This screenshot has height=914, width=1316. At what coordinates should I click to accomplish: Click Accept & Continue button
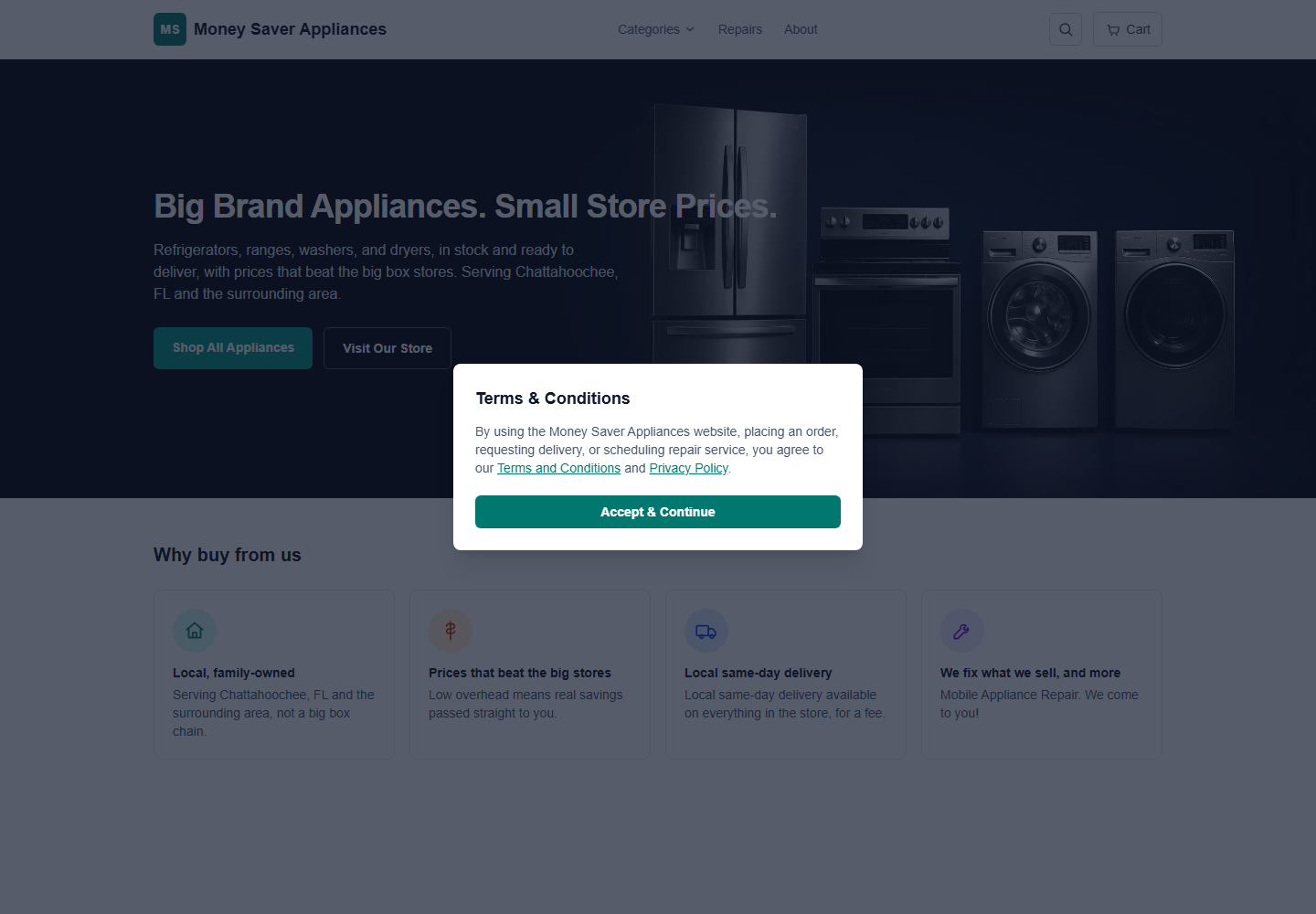tap(658, 512)
